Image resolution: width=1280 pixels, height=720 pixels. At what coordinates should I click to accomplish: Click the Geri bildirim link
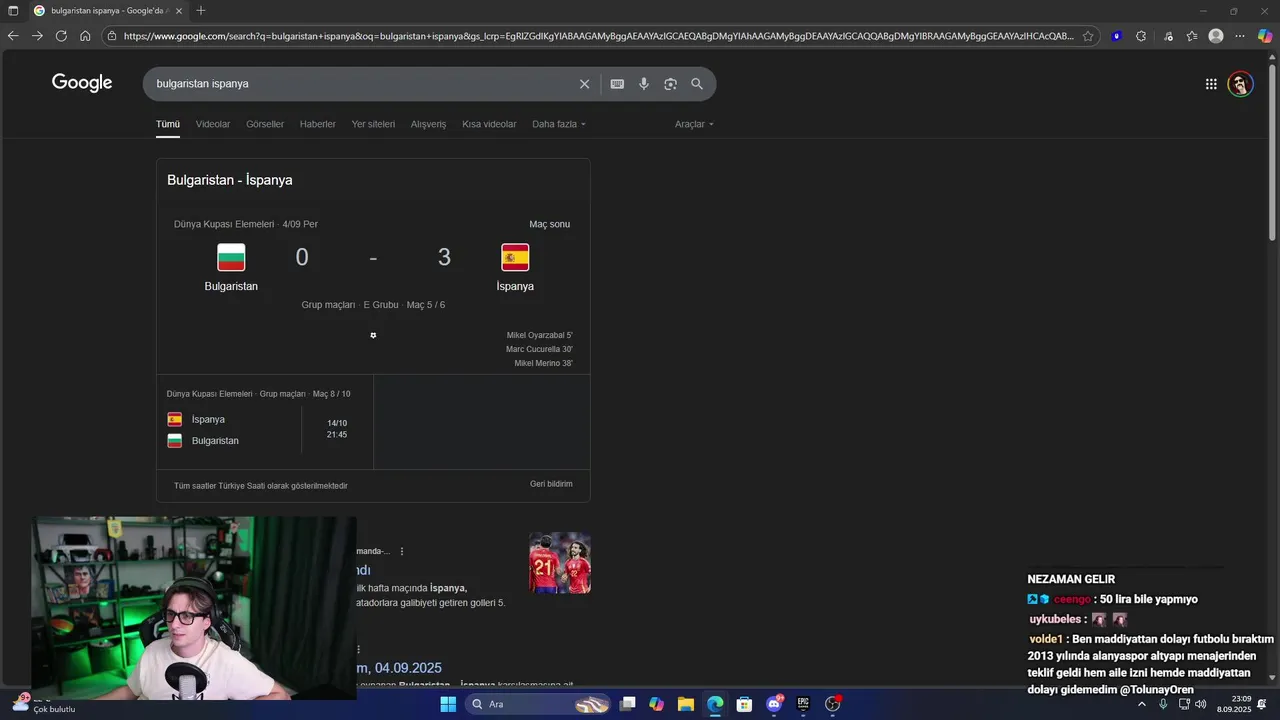[x=551, y=484]
